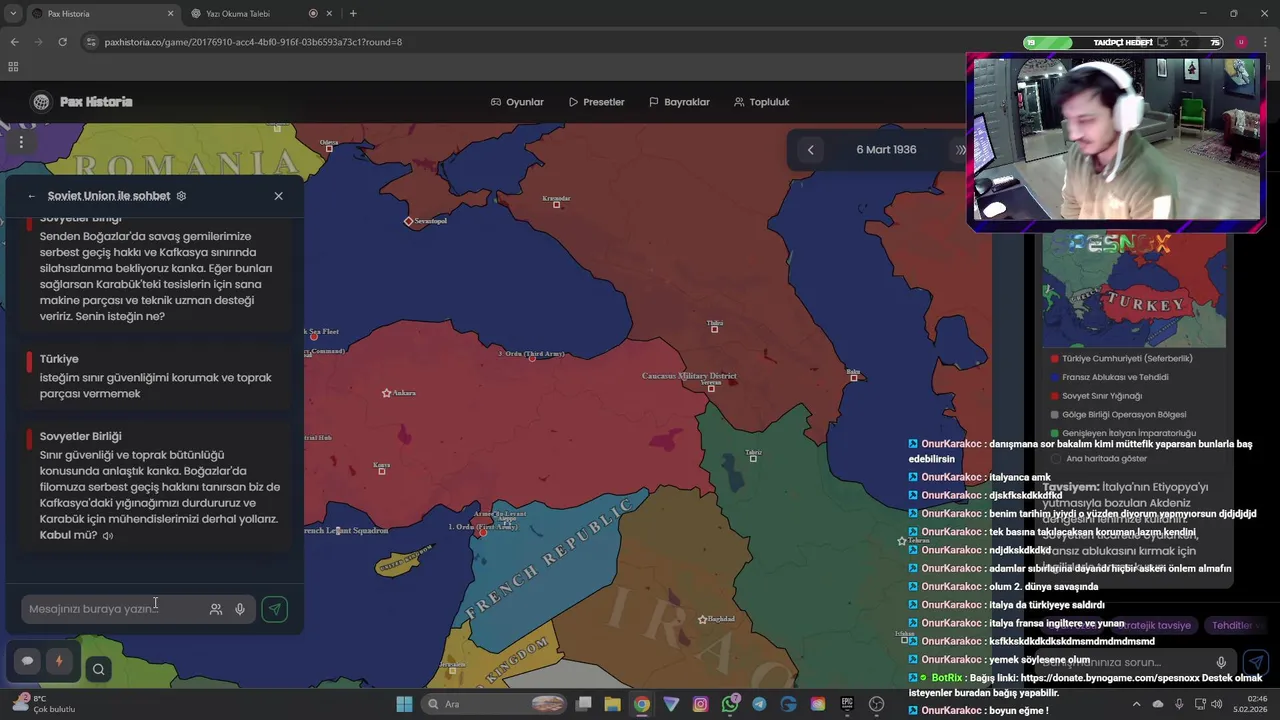View site information icon in address bar

pos(91,42)
